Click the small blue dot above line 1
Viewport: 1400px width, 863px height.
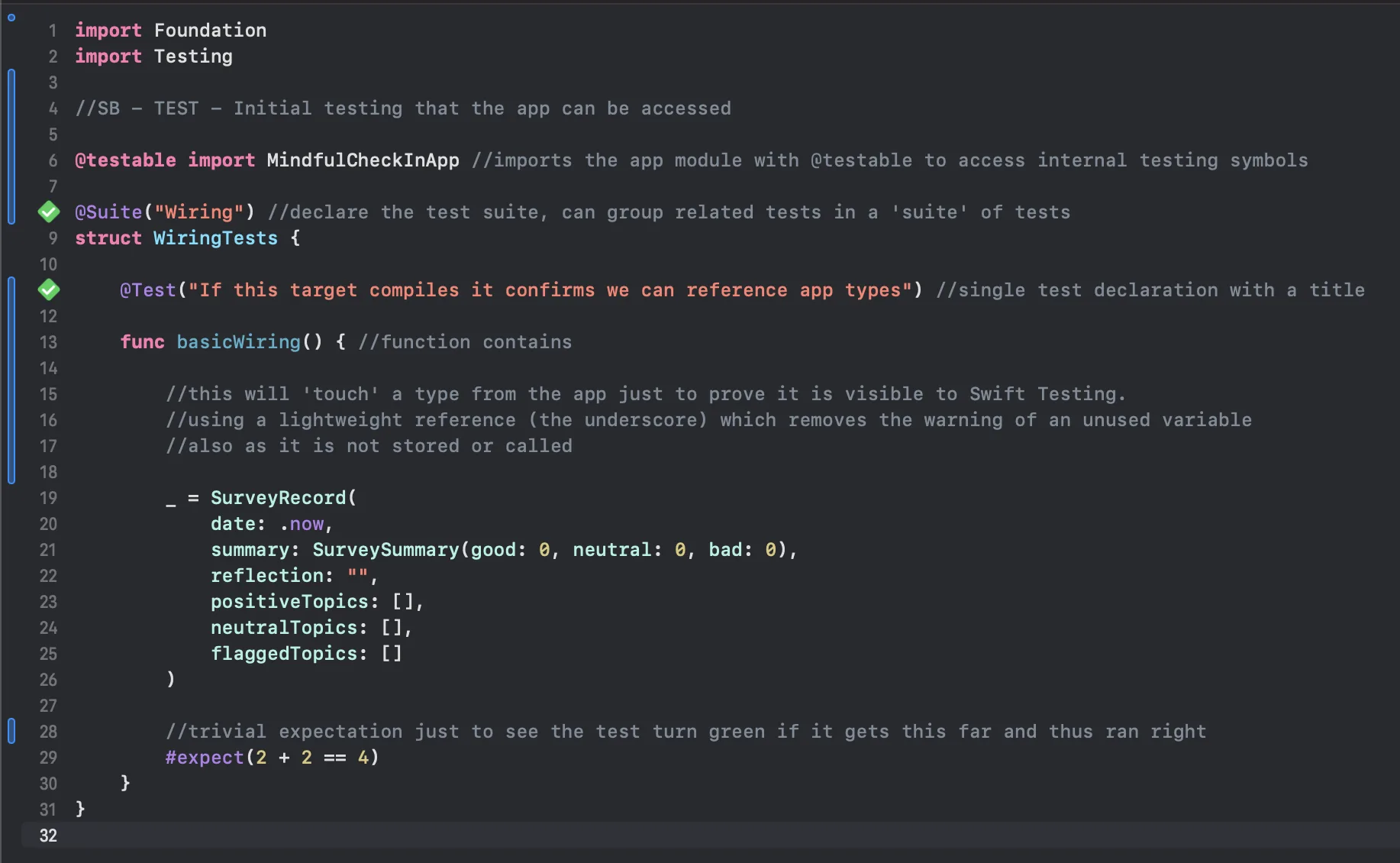coord(11,17)
